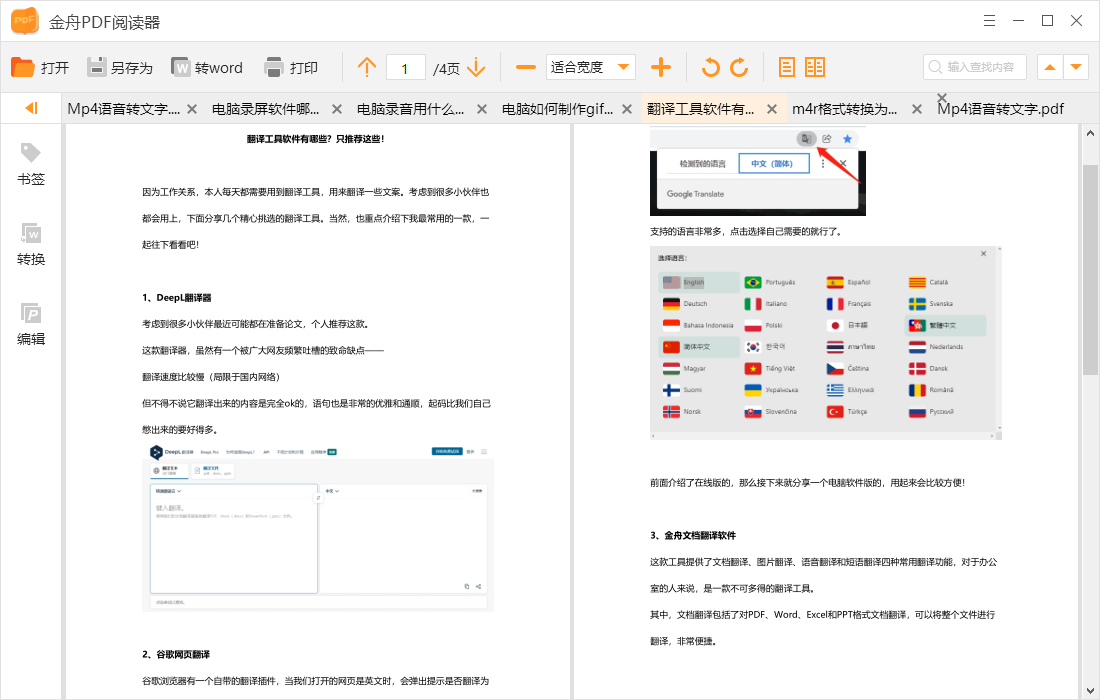Close the Mp4语音转文字.pdf tab
Viewport: 1100px width, 700px height.
click(x=942, y=97)
